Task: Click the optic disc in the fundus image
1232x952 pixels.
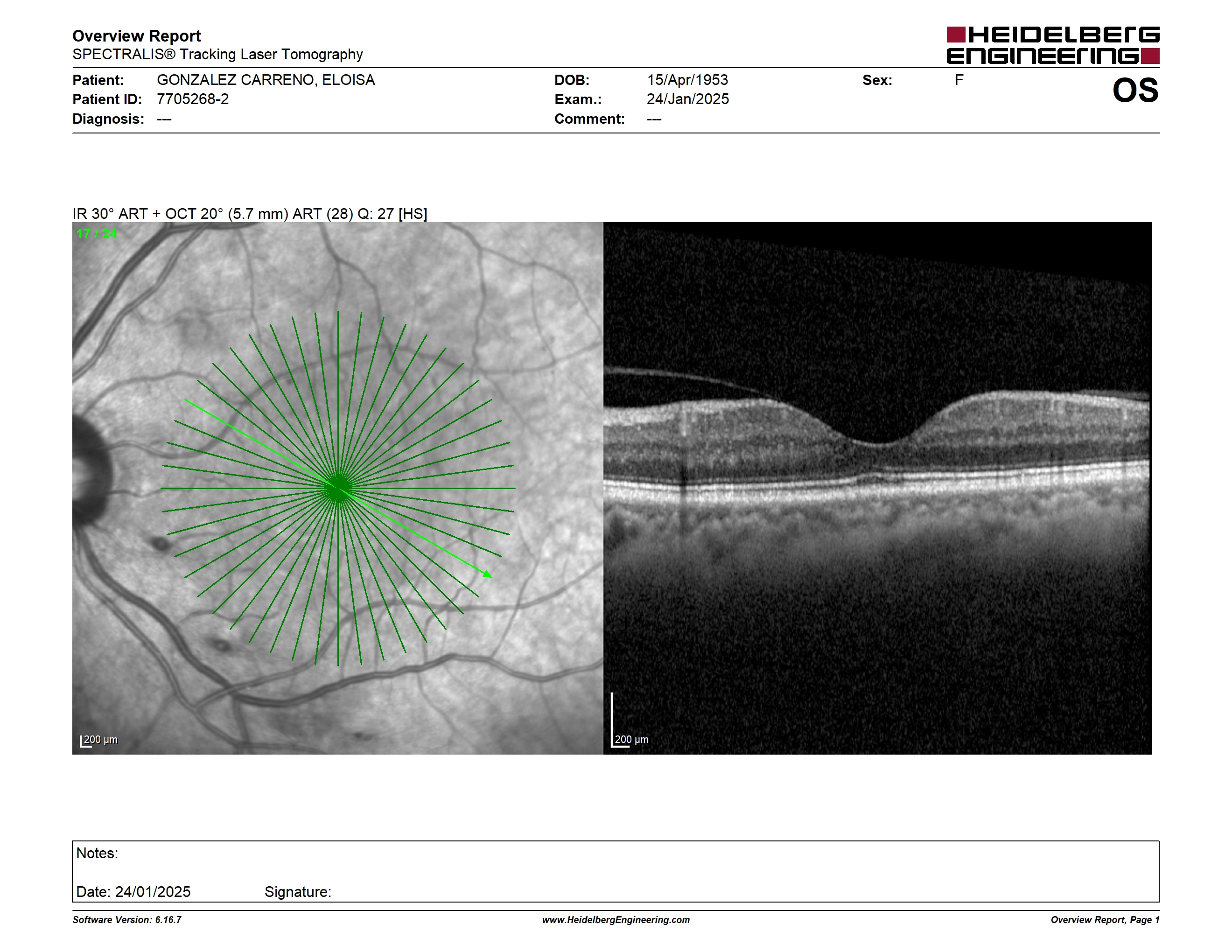Action: (91, 473)
